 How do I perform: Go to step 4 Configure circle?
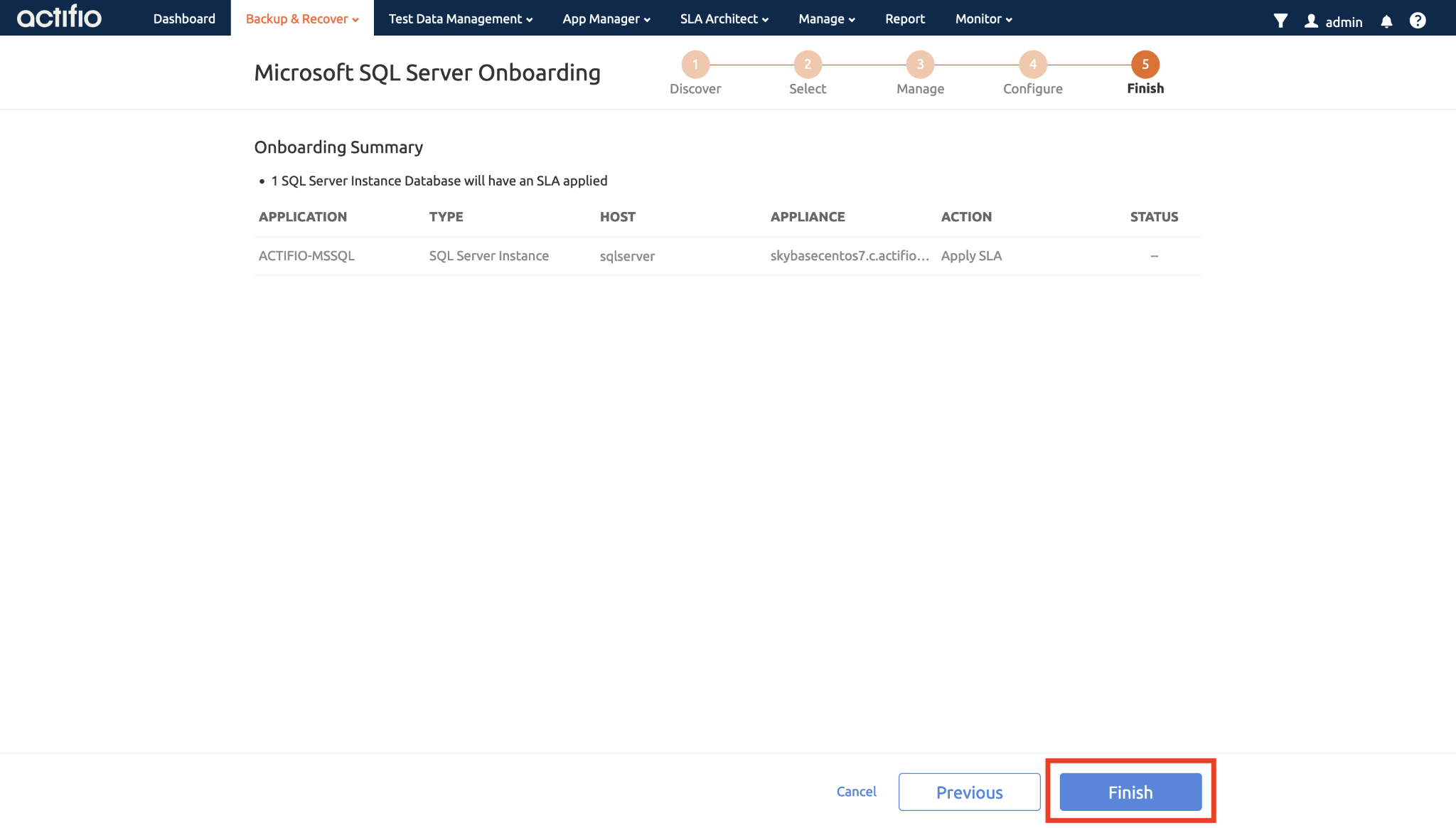(x=1032, y=64)
